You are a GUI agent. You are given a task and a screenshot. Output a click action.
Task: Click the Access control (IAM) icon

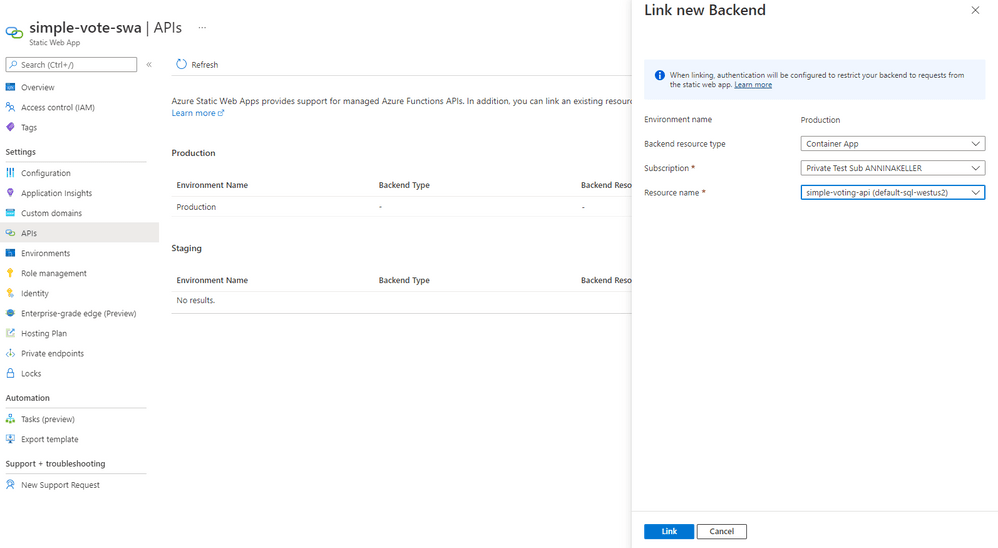tap(10, 107)
